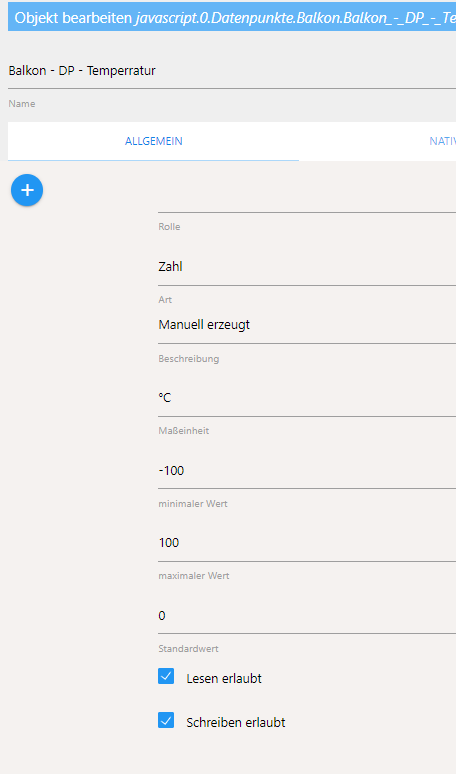Click the Standardwert field showing 0
The height and width of the screenshot is (774, 456).
307,616
